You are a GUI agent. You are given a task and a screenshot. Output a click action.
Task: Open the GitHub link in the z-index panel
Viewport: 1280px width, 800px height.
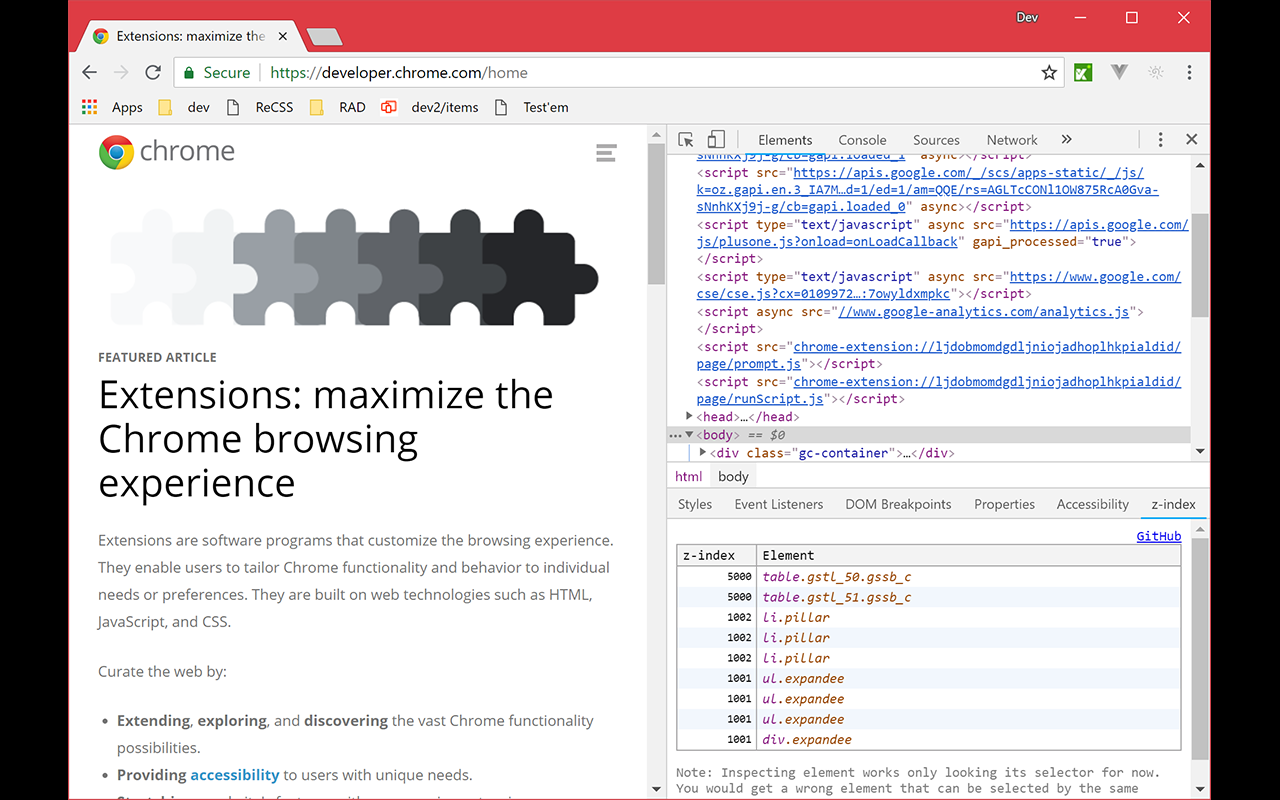tap(1158, 536)
